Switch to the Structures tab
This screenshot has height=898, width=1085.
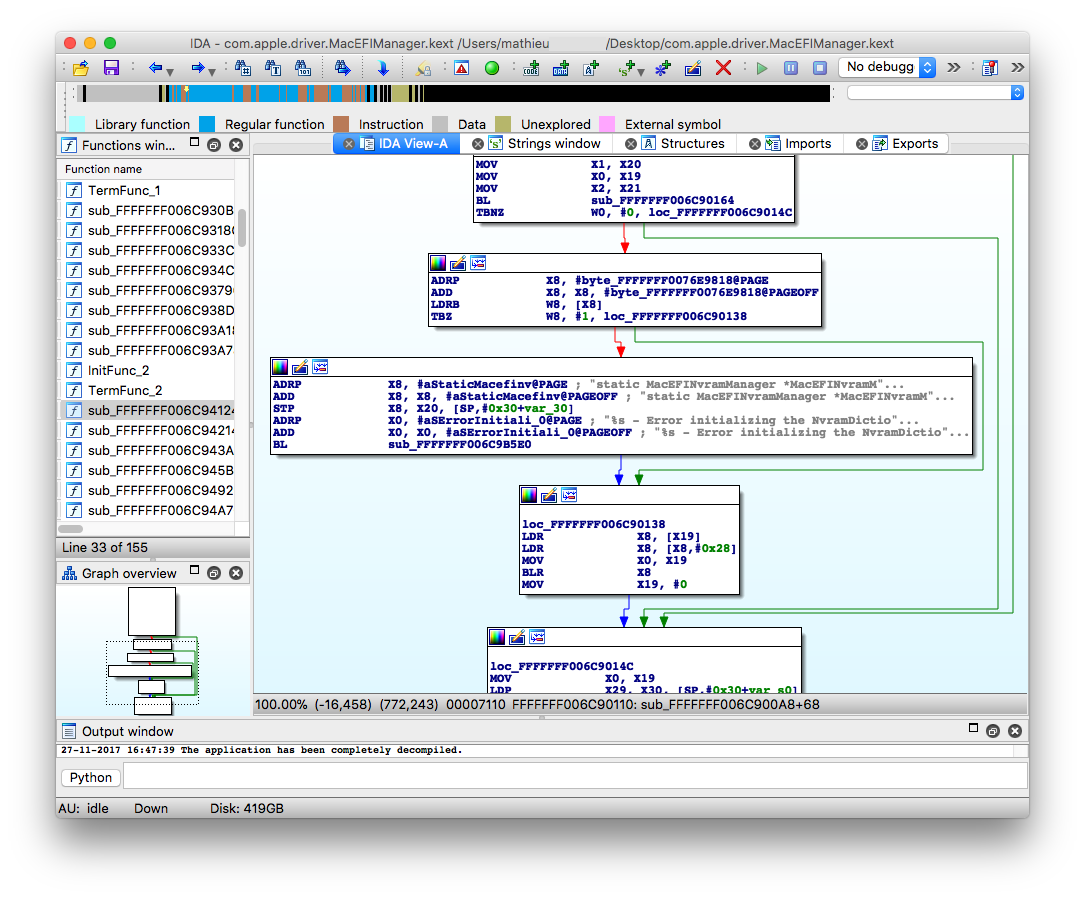pyautogui.click(x=692, y=143)
